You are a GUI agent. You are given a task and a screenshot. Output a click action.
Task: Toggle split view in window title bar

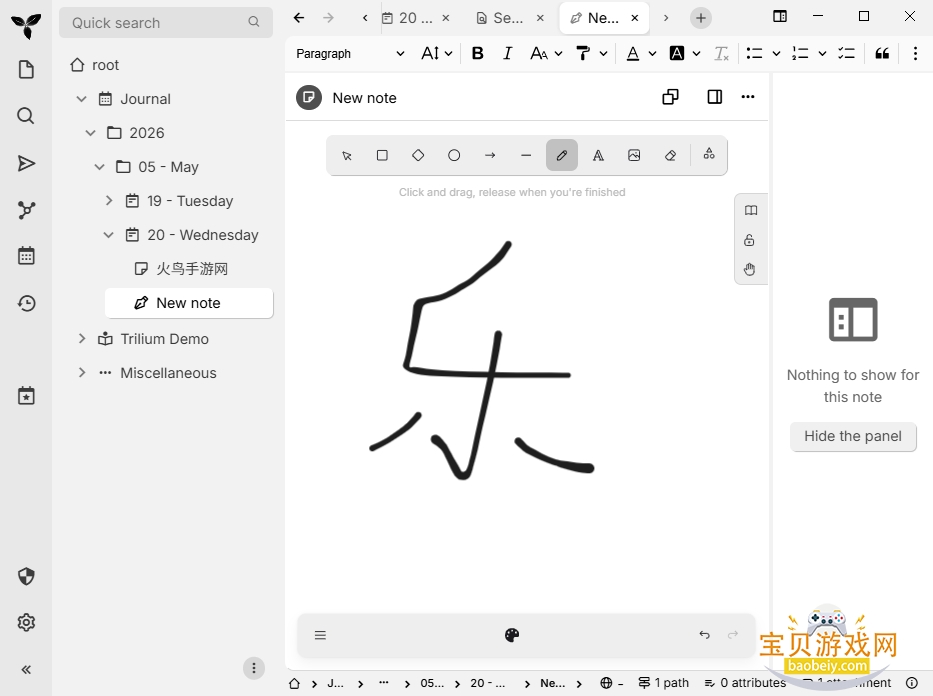pyautogui.click(x=779, y=17)
